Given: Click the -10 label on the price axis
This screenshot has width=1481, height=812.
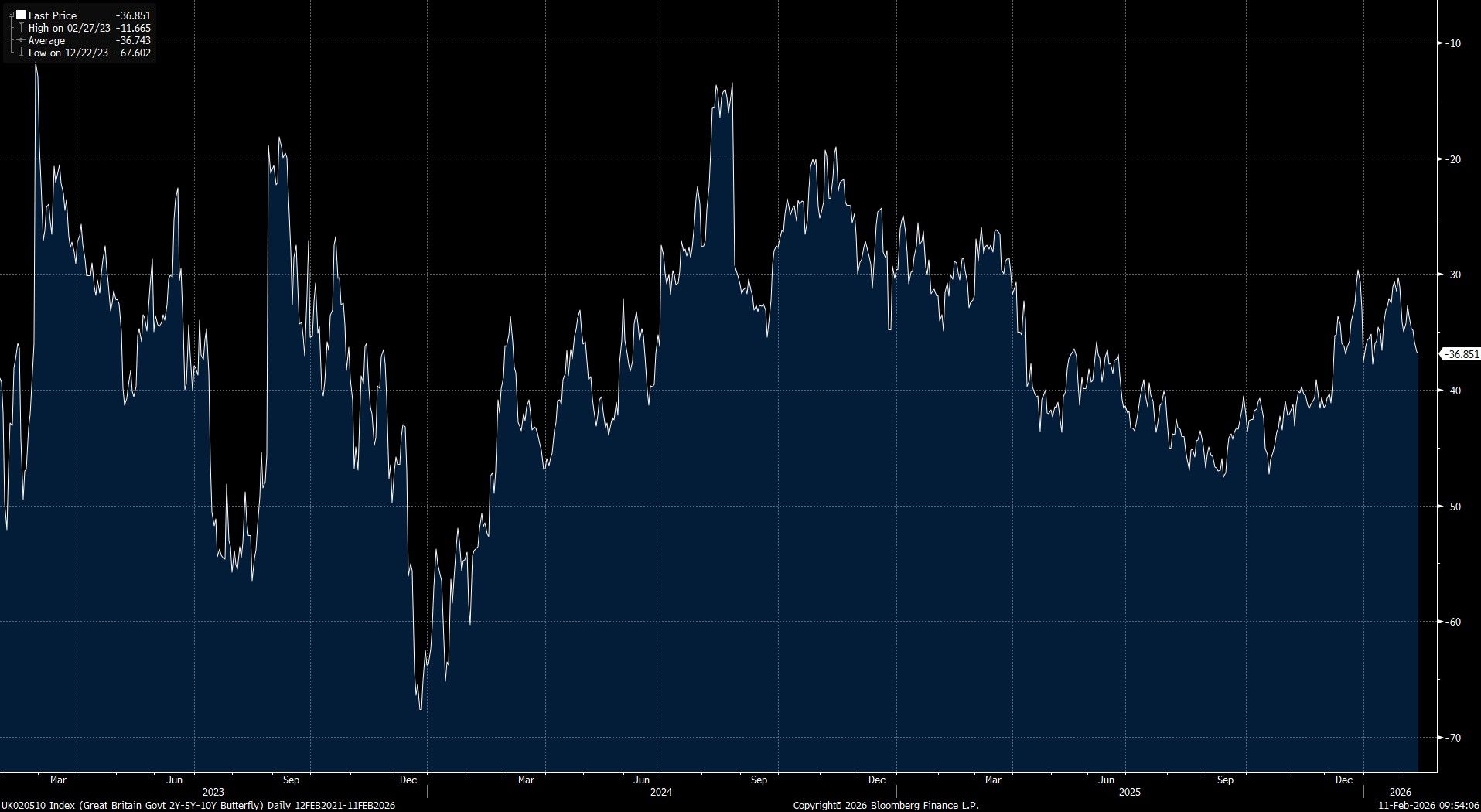Looking at the screenshot, I should 1453,43.
